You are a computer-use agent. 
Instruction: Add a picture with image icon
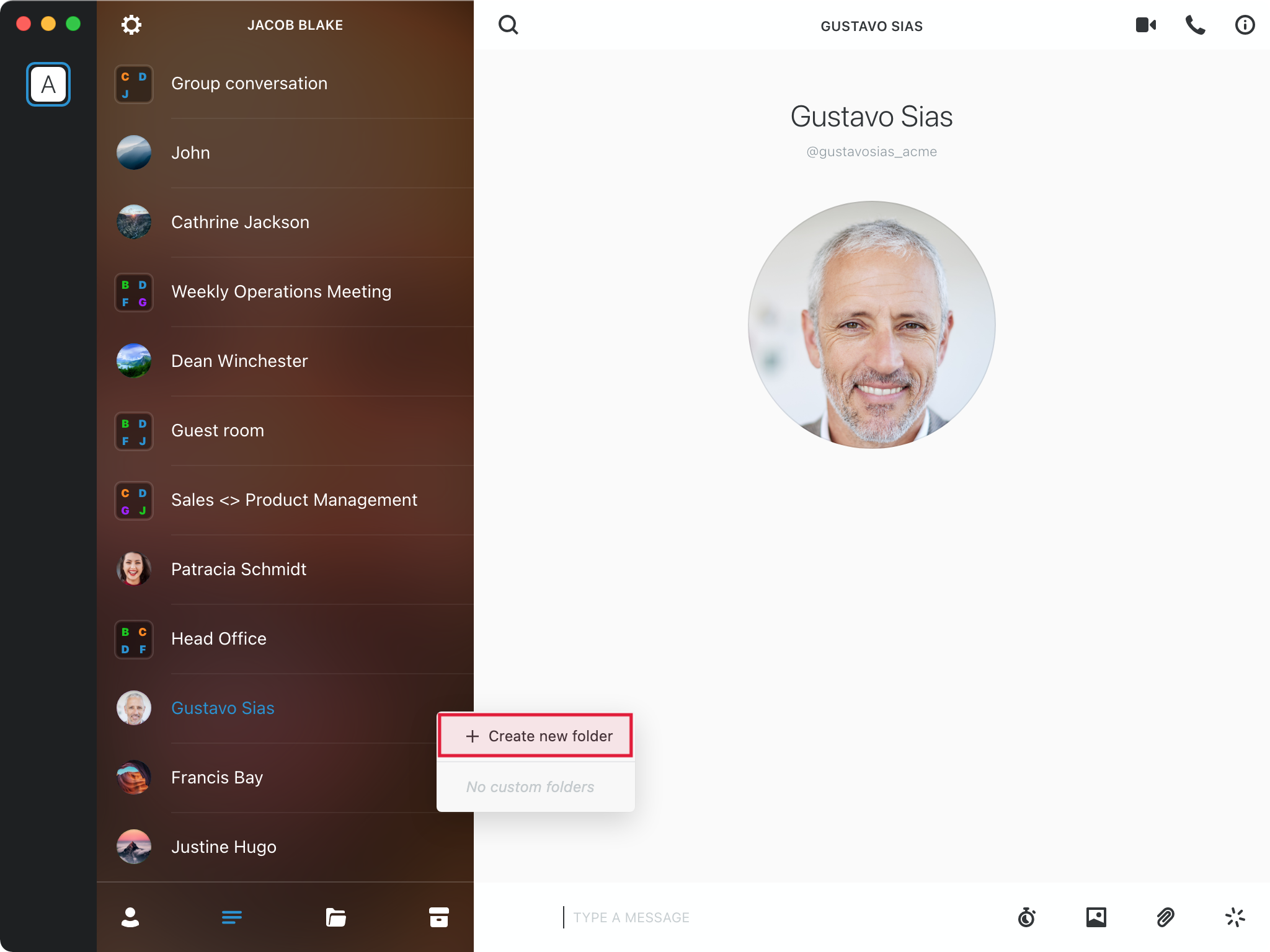1096,917
